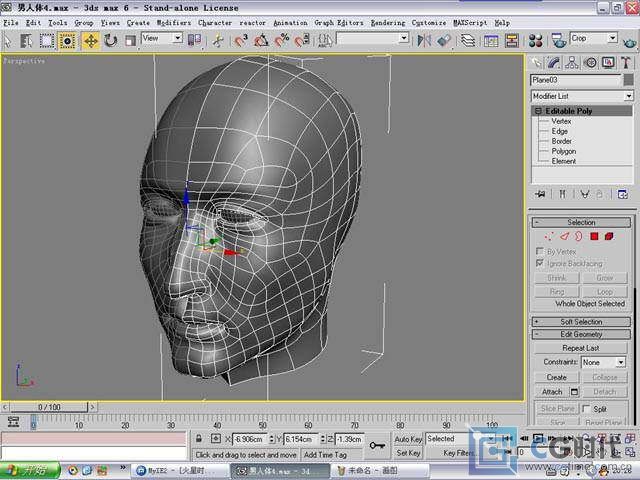Toggle the Angle Snap icon

pyautogui.click(x=261, y=40)
